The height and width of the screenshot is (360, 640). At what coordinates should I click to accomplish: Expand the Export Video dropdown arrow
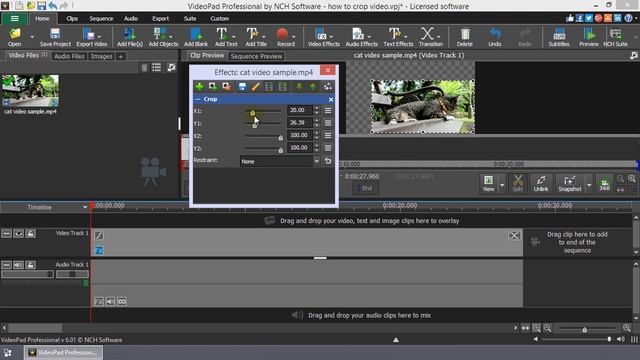point(99,37)
